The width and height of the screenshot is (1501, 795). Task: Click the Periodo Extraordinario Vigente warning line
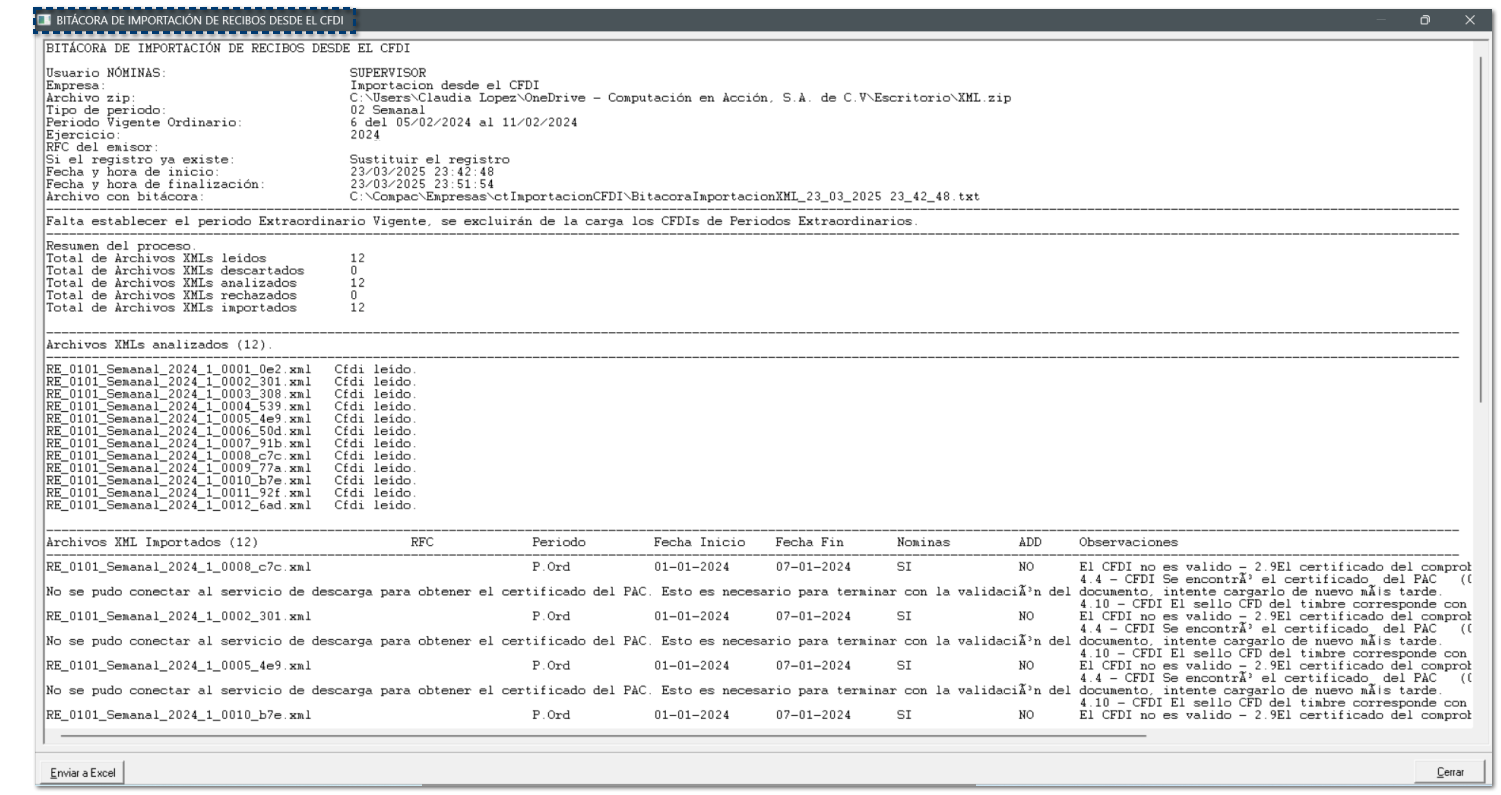(x=480, y=221)
